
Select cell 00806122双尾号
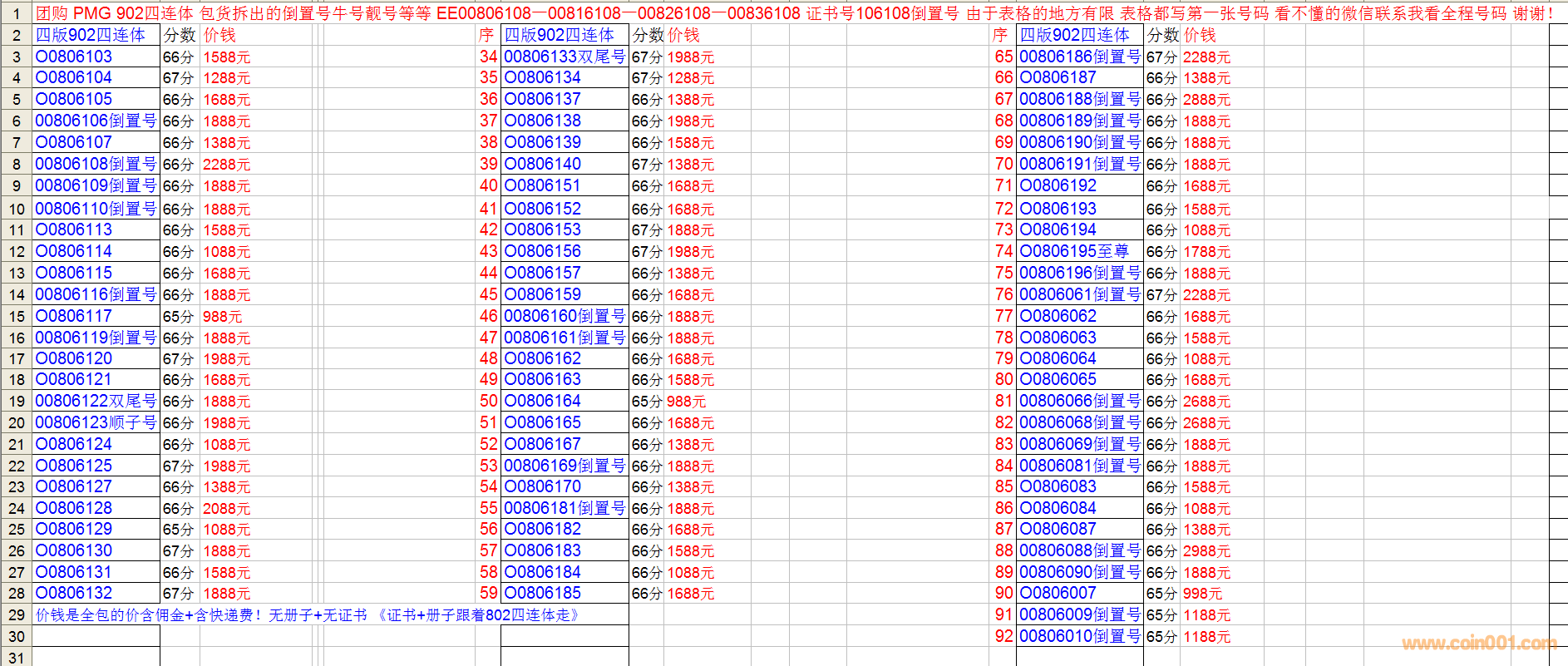point(96,402)
